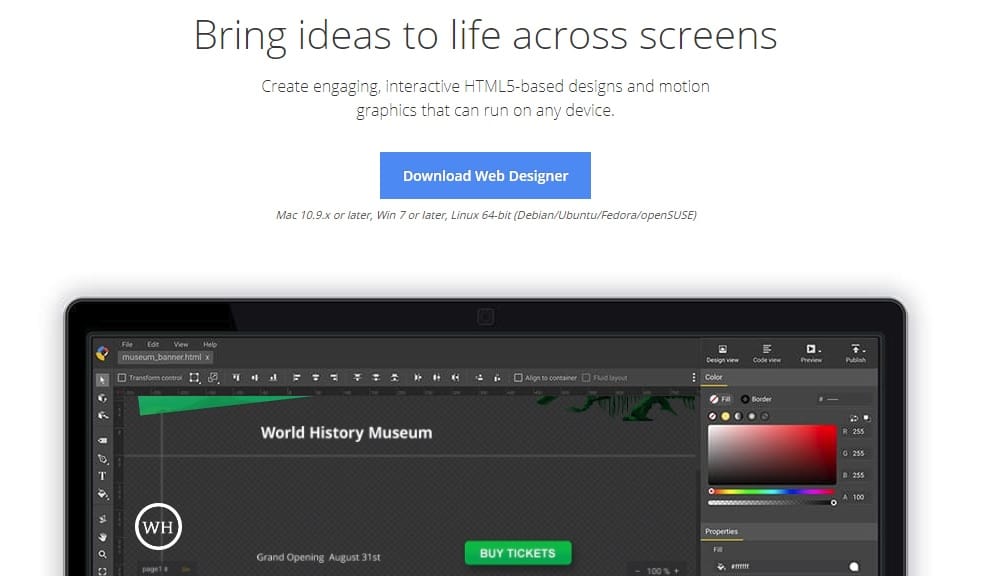This screenshot has height=576, width=1004.
Task: Toggle the Fluid layout checkbox
Action: (586, 378)
